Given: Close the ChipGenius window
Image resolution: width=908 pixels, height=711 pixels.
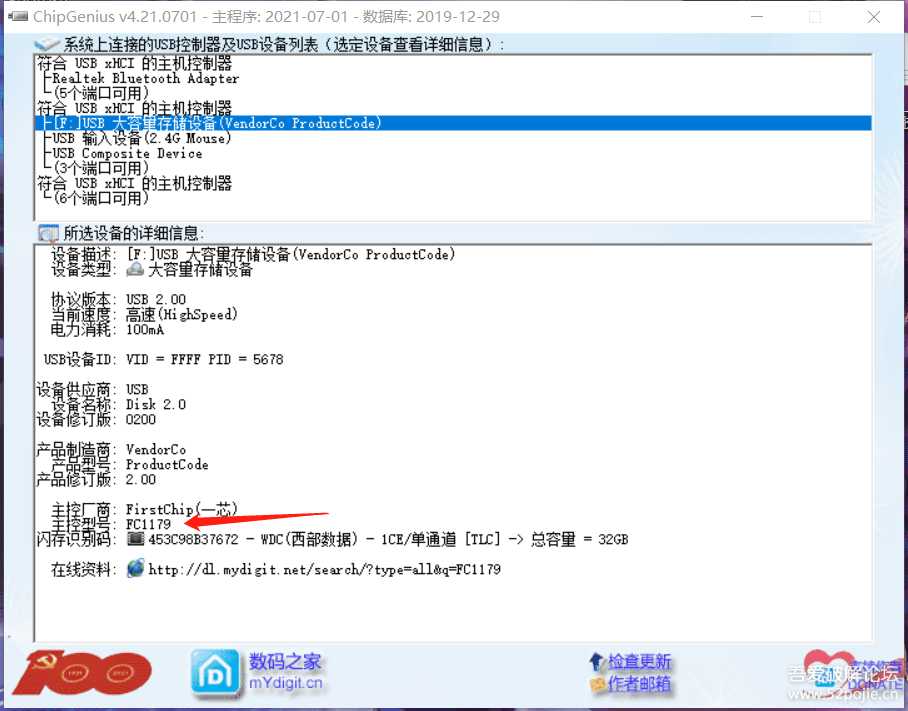Looking at the screenshot, I should 874,17.
